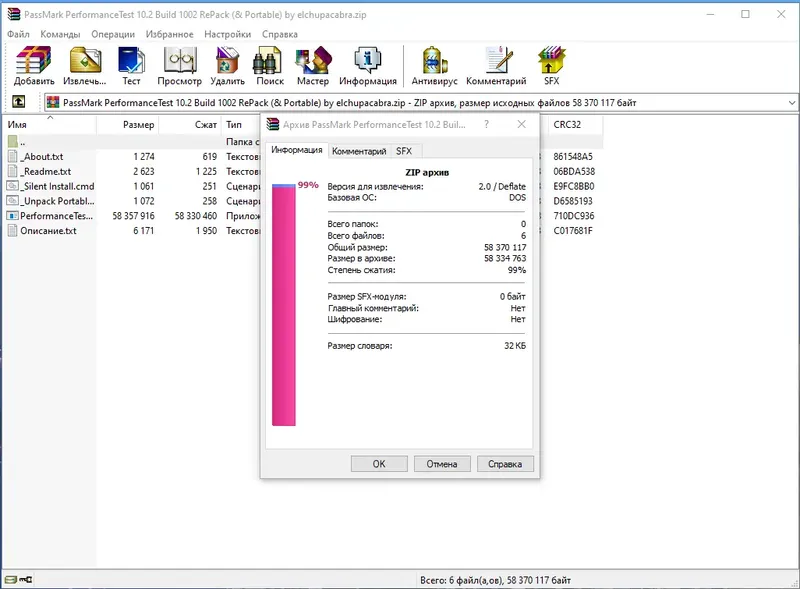
Task: Click the CRC32 value 861548A5
Action: click(573, 157)
